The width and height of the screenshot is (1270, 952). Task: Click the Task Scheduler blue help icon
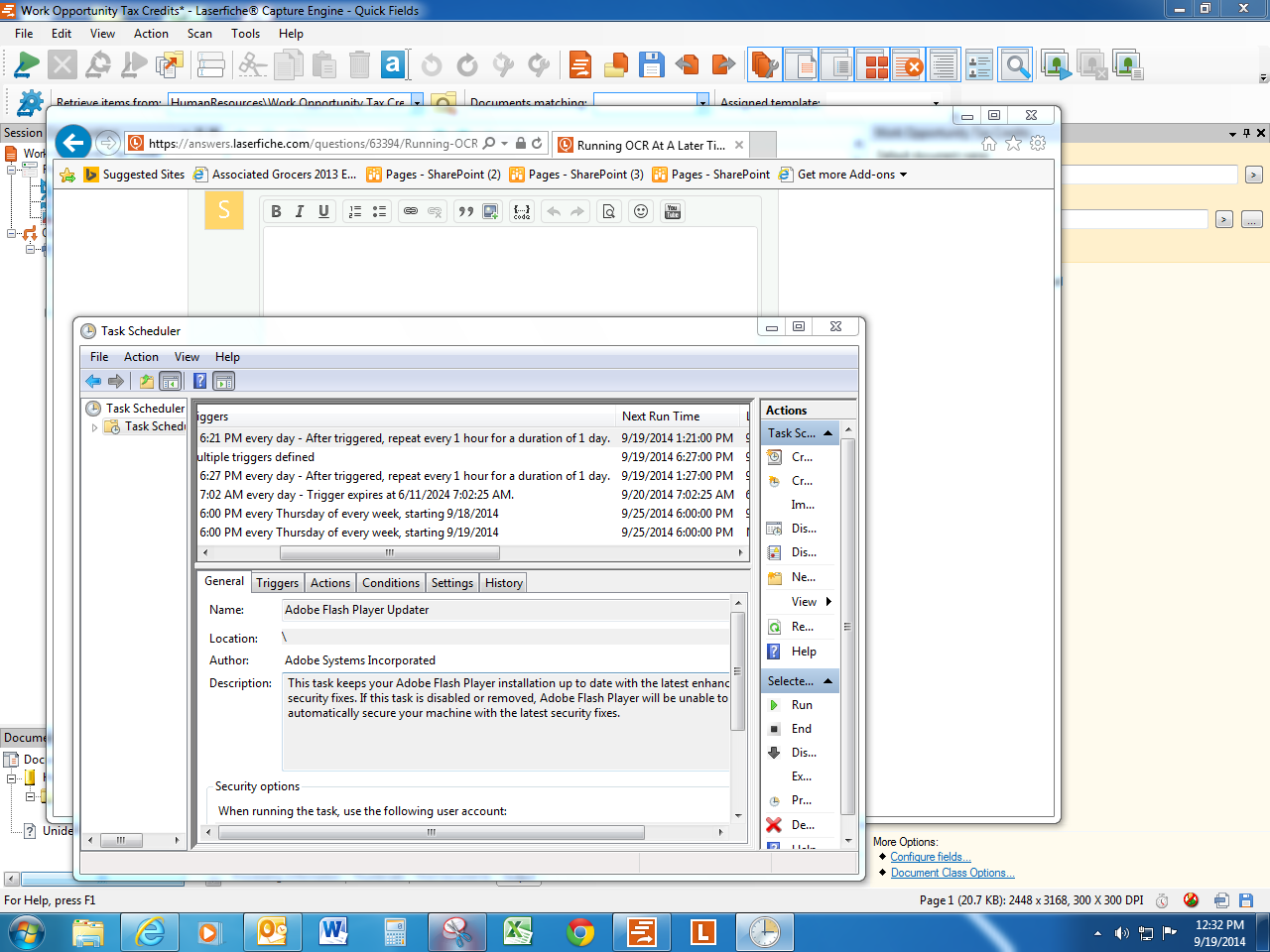point(199,381)
